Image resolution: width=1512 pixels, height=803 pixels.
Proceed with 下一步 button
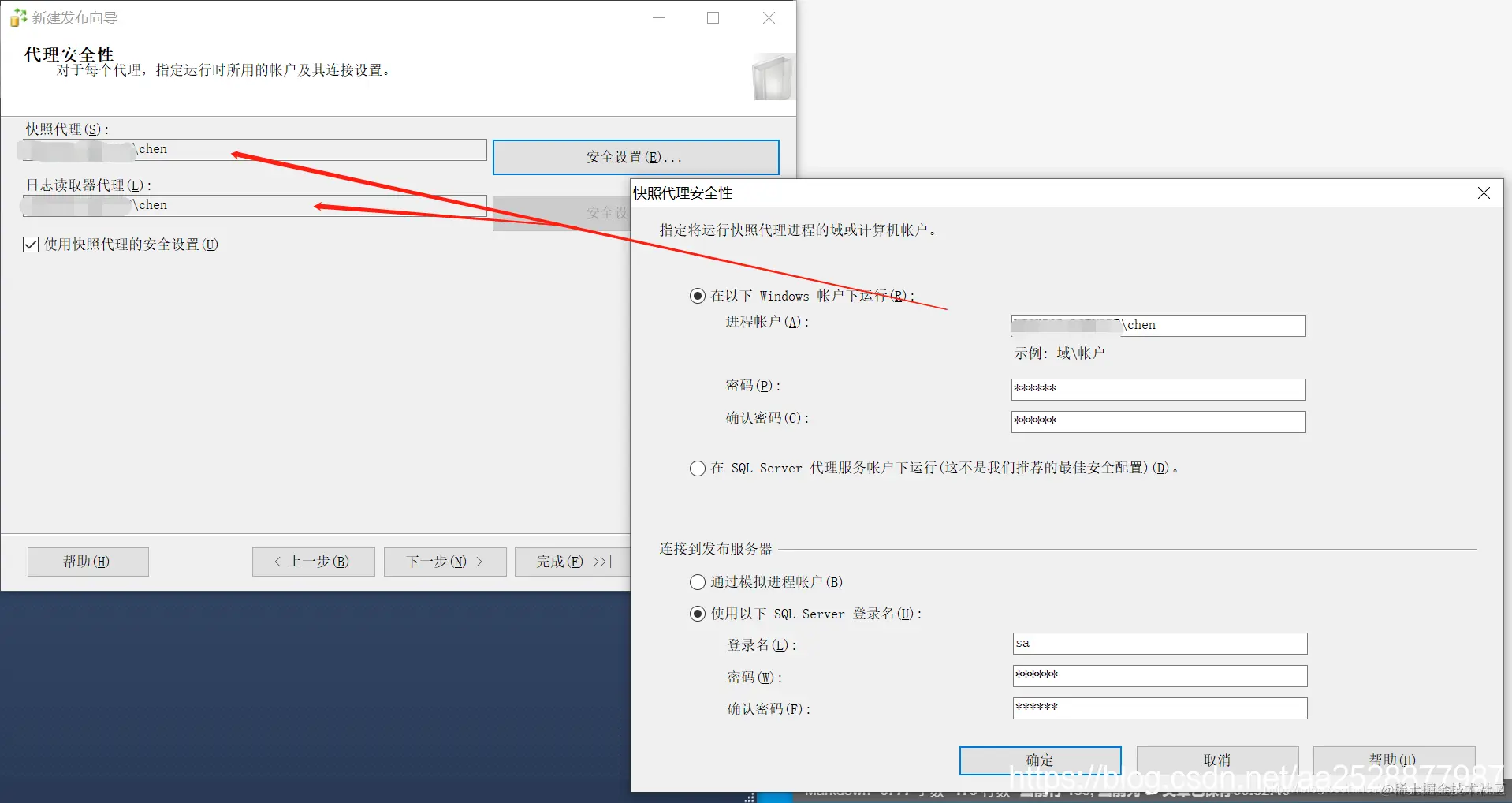[445, 562]
